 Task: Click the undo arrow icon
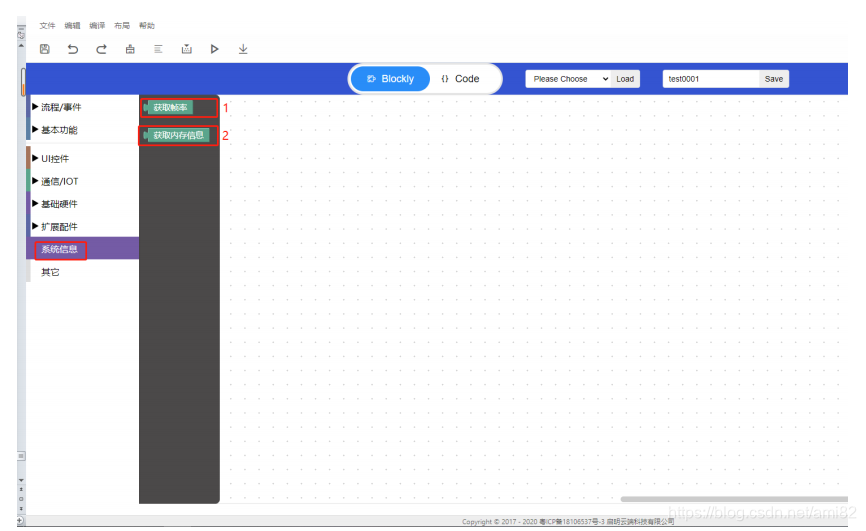tap(72, 49)
